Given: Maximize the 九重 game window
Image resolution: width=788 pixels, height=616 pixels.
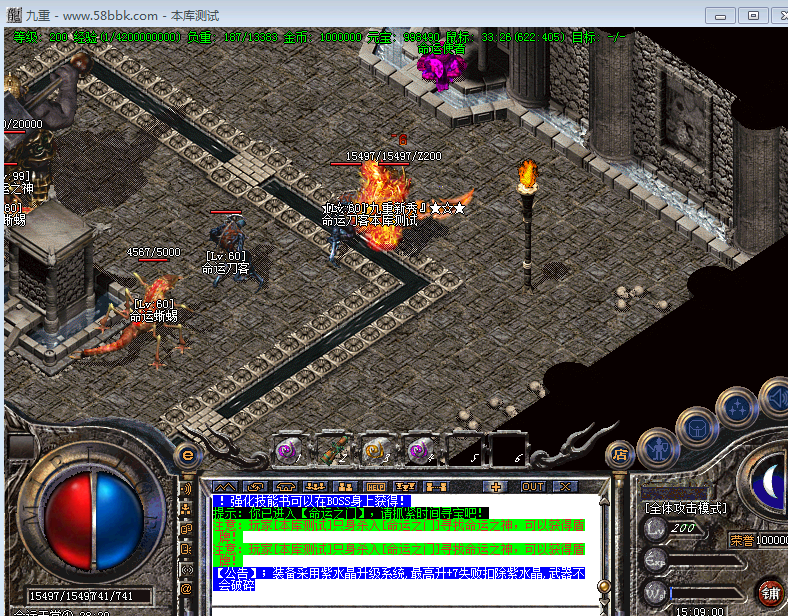Looking at the screenshot, I should pos(753,16).
